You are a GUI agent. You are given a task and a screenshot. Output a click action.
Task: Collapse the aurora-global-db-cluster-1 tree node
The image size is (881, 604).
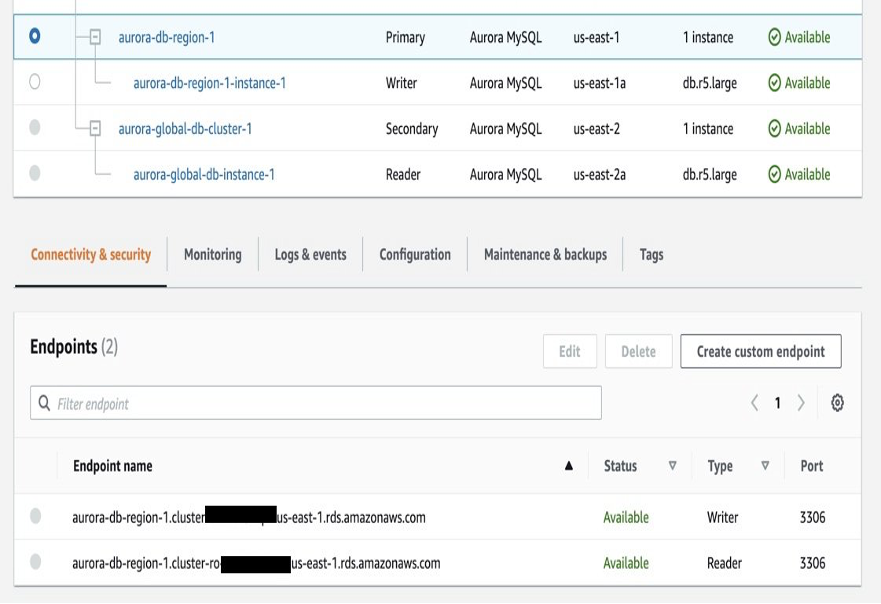pos(96,129)
